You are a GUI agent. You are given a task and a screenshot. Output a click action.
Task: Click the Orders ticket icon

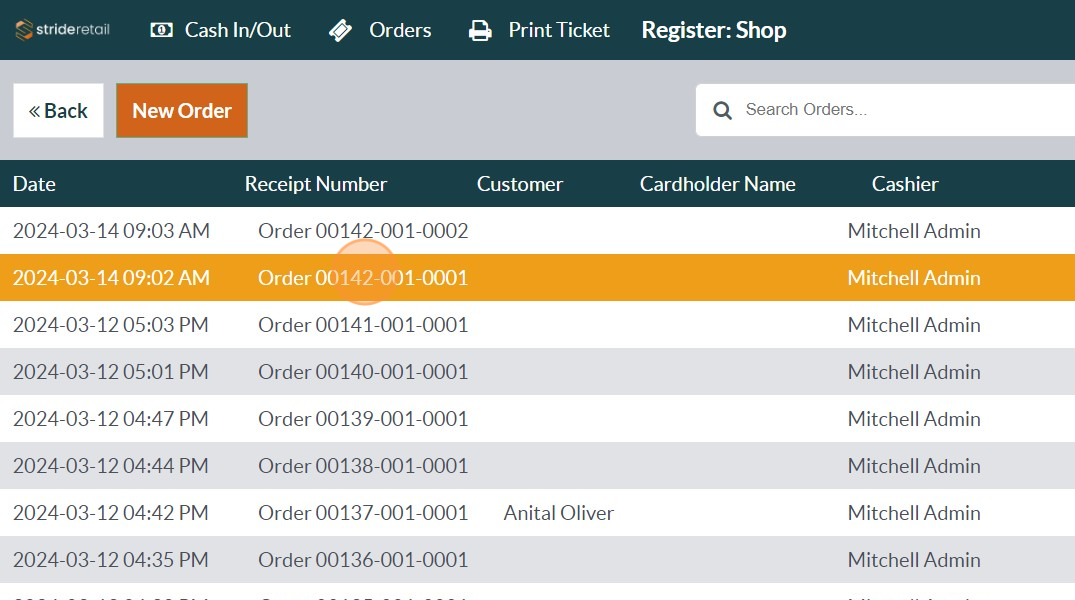tap(341, 30)
